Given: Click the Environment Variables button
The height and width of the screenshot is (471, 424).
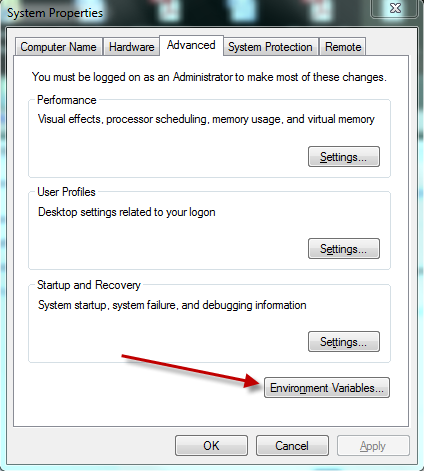Looking at the screenshot, I should [327, 388].
